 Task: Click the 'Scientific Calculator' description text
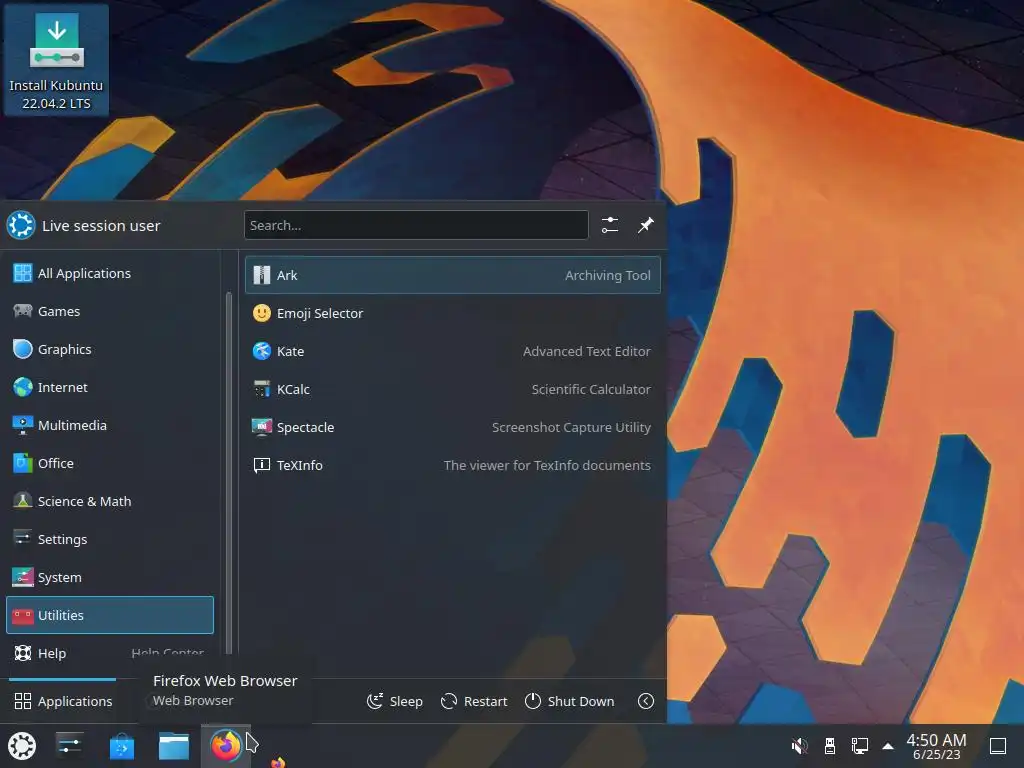coord(591,389)
